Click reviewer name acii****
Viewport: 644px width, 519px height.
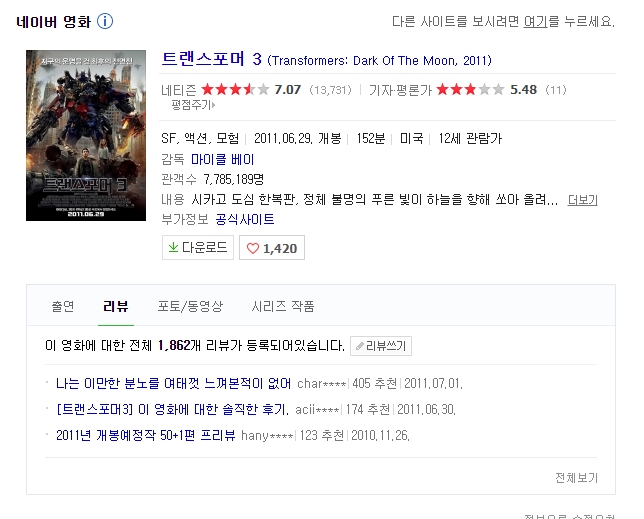click(x=317, y=409)
